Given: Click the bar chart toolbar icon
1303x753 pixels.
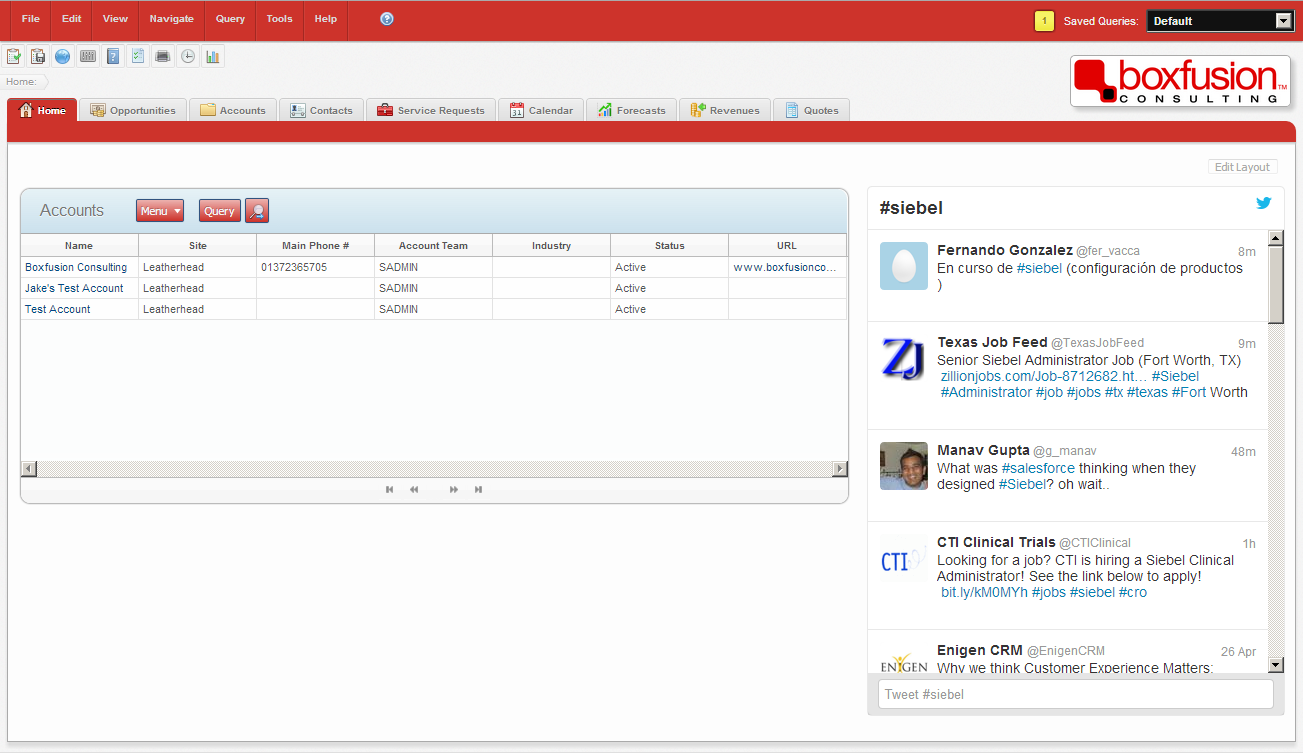Looking at the screenshot, I should coord(212,56).
